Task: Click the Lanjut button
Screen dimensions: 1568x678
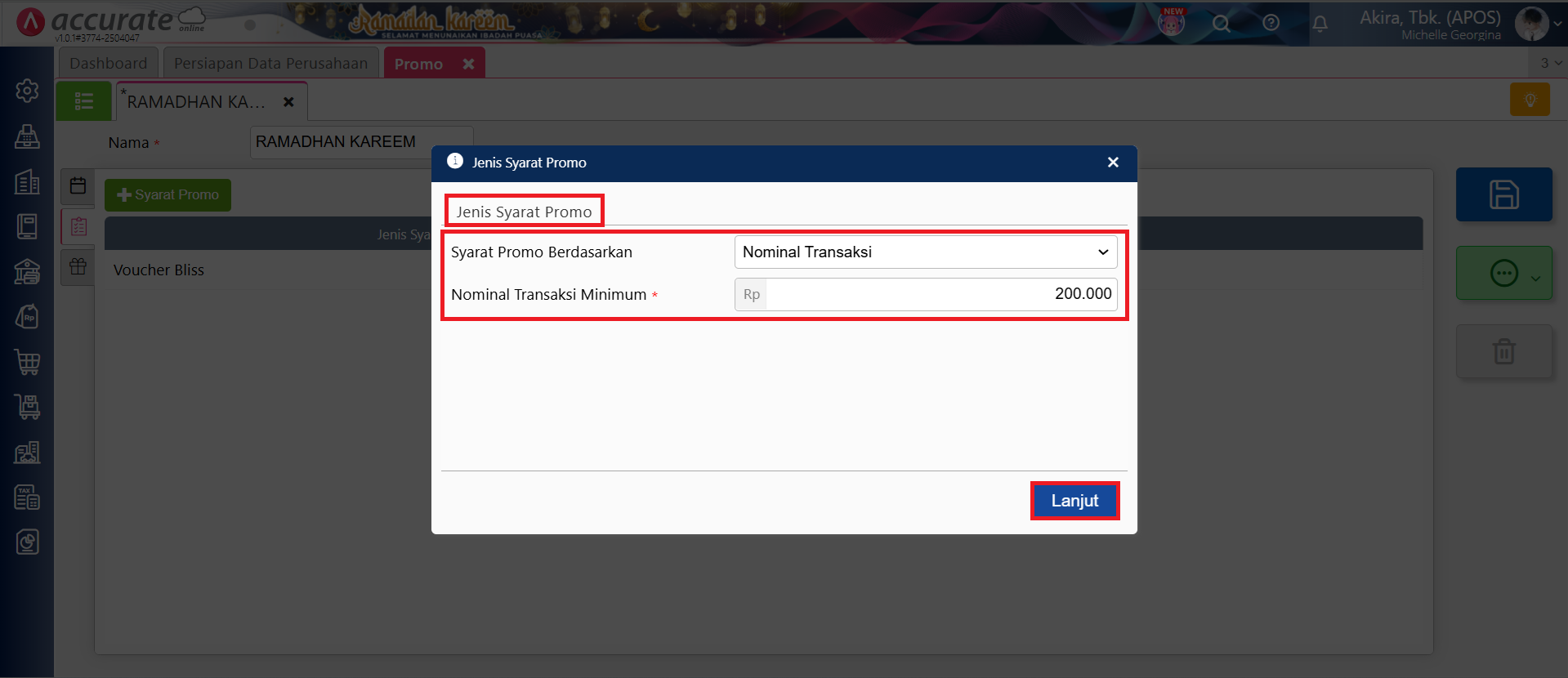Action: click(x=1074, y=501)
